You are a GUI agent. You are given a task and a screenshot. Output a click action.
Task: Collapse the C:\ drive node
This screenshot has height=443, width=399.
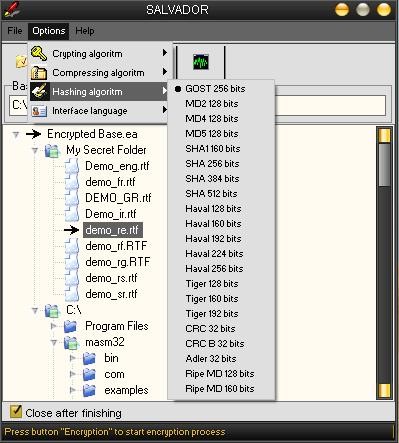(x=35, y=310)
